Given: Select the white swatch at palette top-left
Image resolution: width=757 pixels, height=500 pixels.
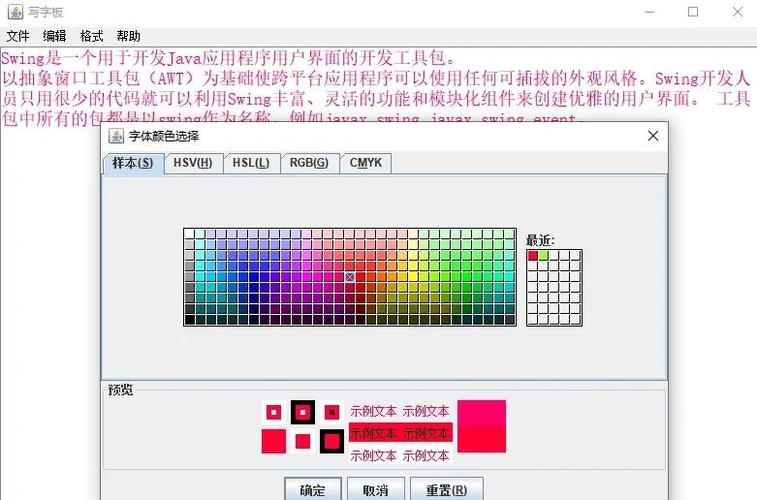Looking at the screenshot, I should pos(189,234).
